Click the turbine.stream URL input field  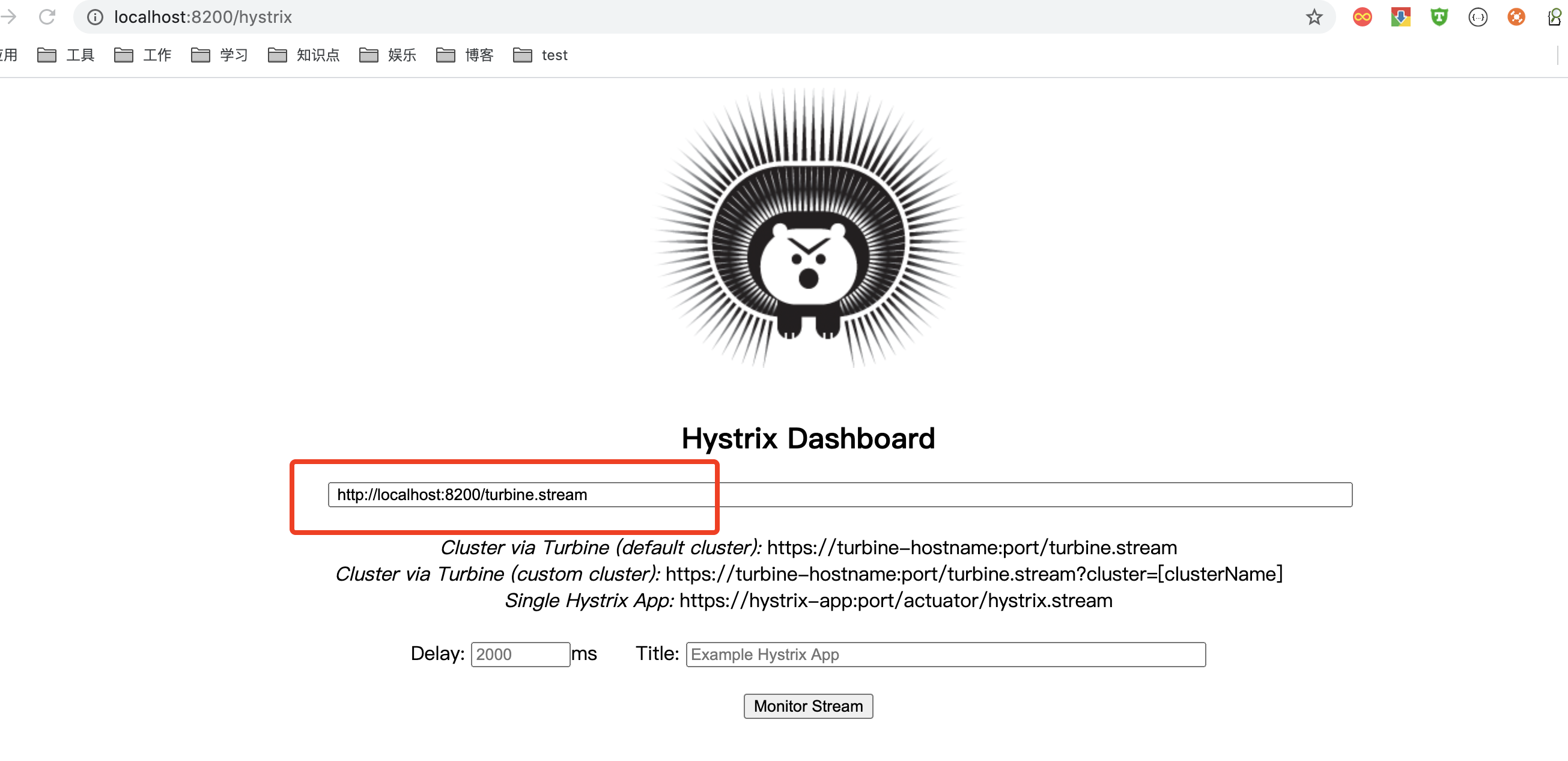pyautogui.click(x=839, y=494)
